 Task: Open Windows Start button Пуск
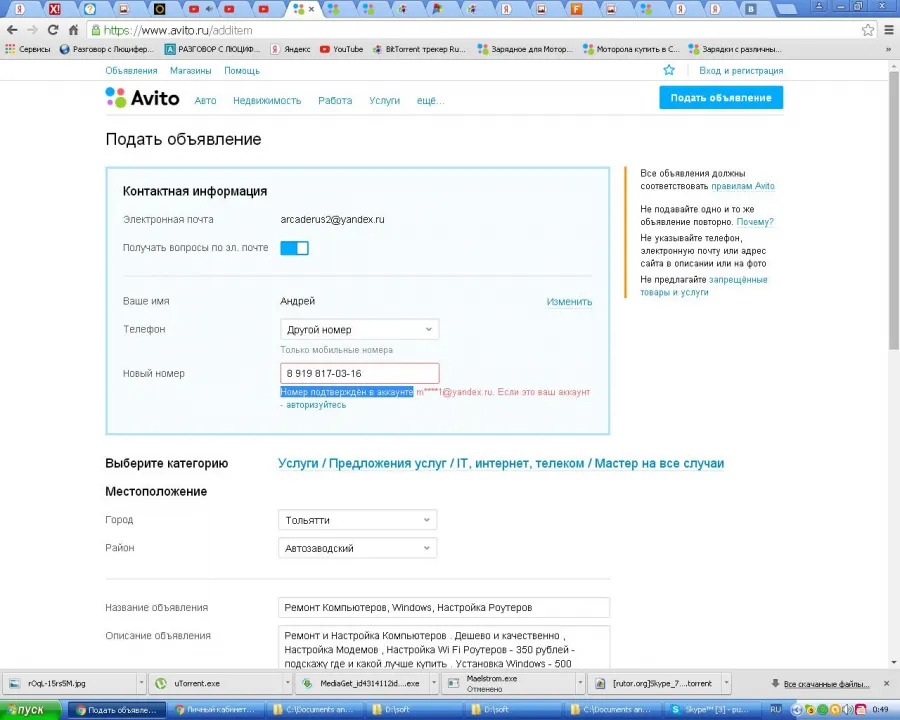click(x=30, y=710)
